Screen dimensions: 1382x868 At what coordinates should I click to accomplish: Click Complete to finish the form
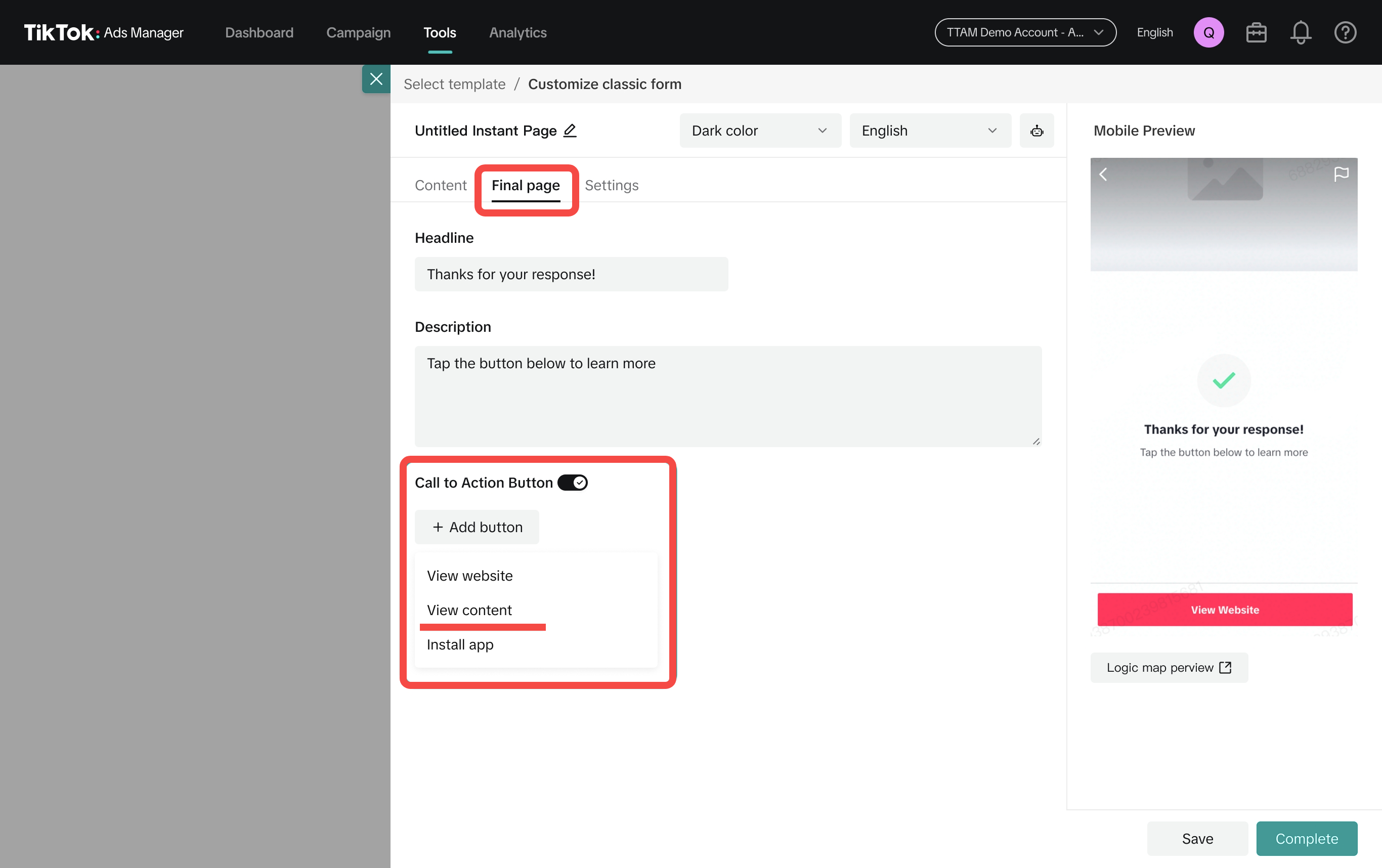[x=1306, y=838]
